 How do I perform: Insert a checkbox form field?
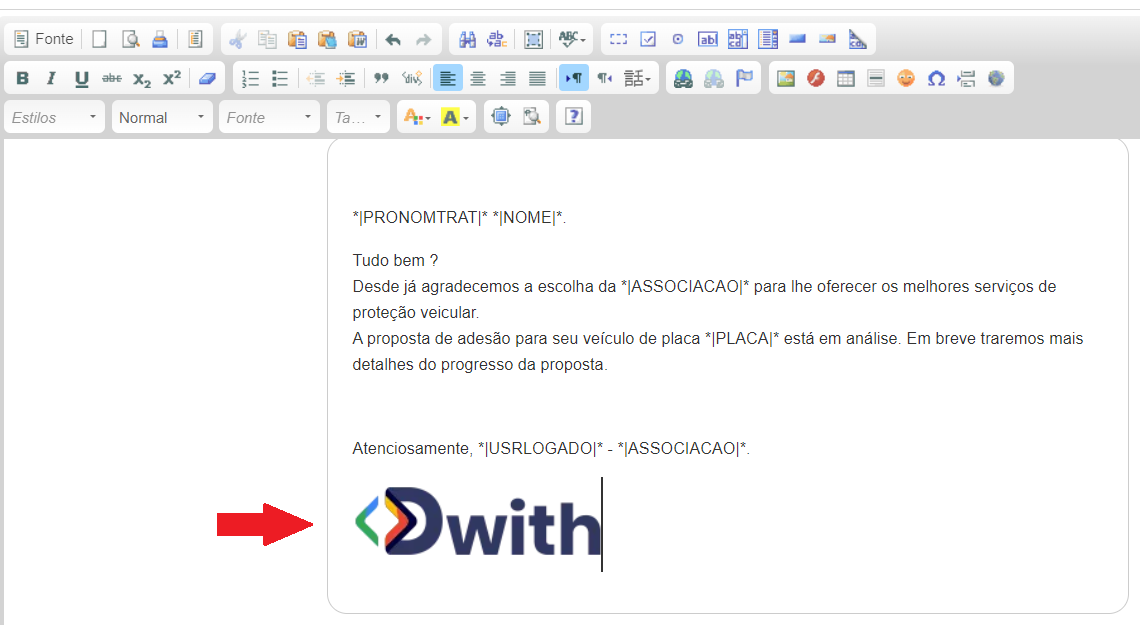pos(648,39)
